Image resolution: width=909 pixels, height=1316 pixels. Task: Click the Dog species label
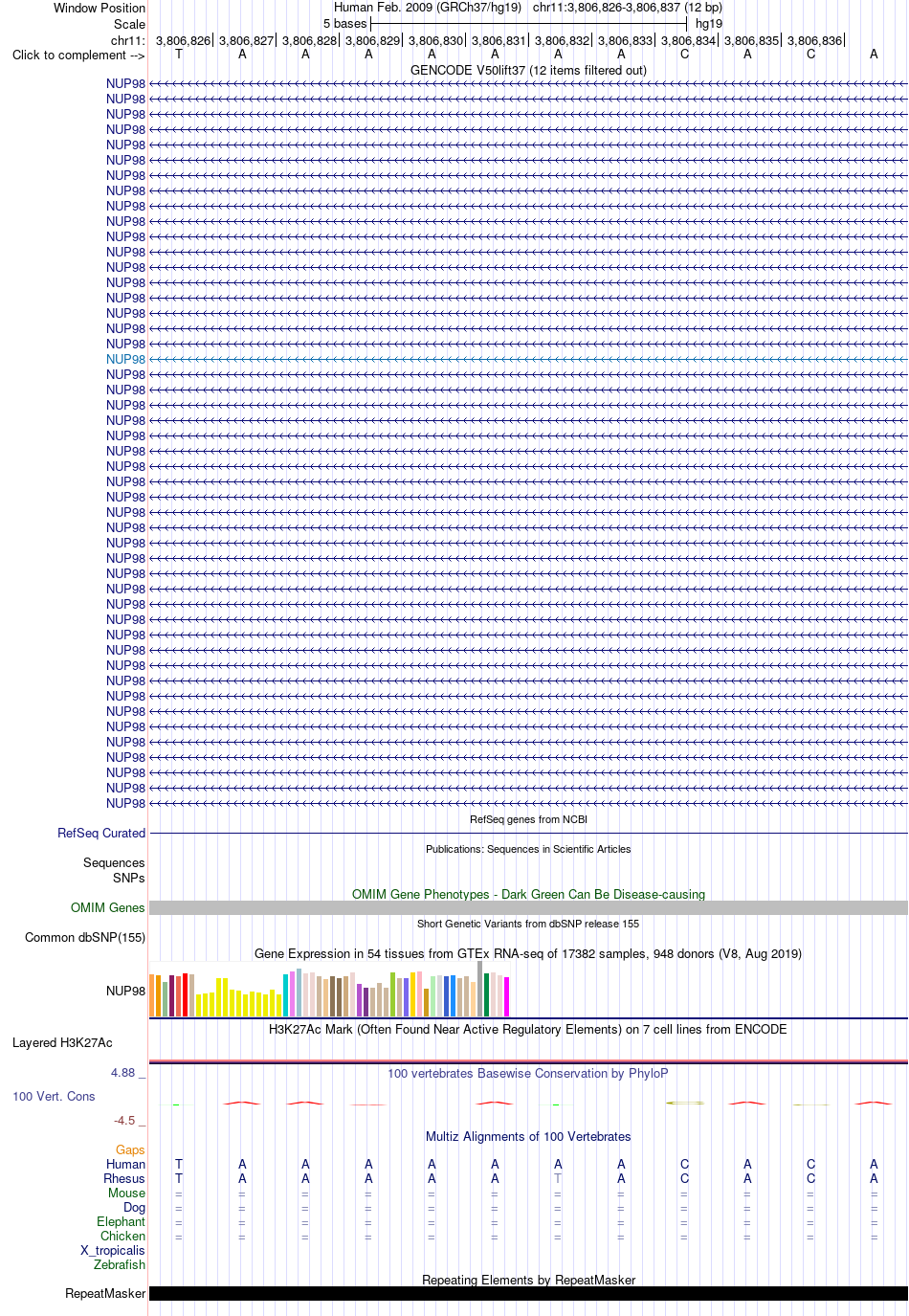[135, 1208]
